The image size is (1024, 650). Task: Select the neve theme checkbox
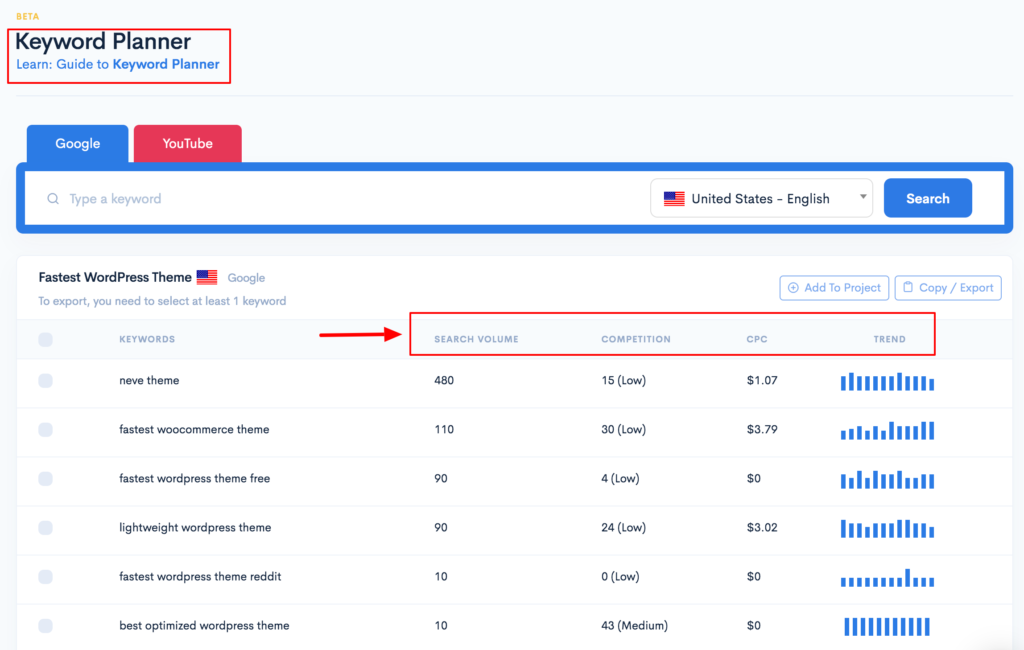click(x=45, y=380)
